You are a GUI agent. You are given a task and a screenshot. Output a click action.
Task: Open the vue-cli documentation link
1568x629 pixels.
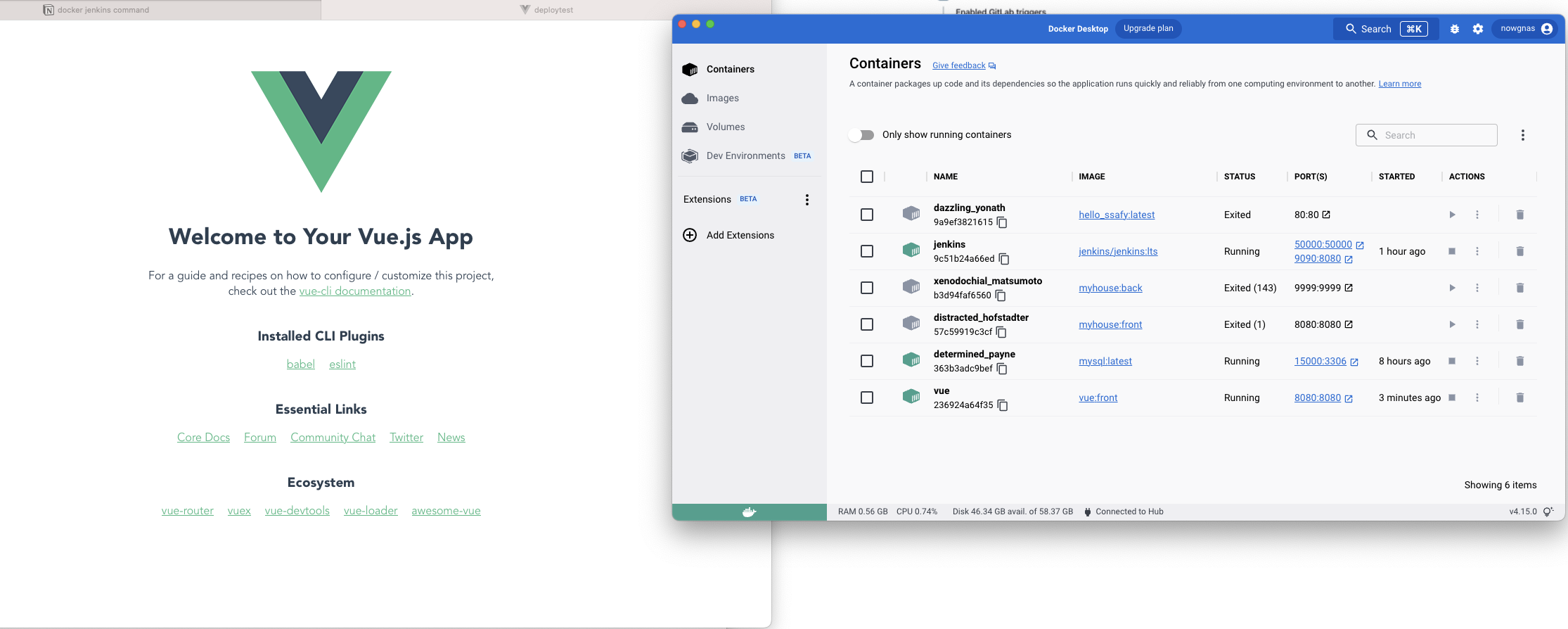click(354, 291)
